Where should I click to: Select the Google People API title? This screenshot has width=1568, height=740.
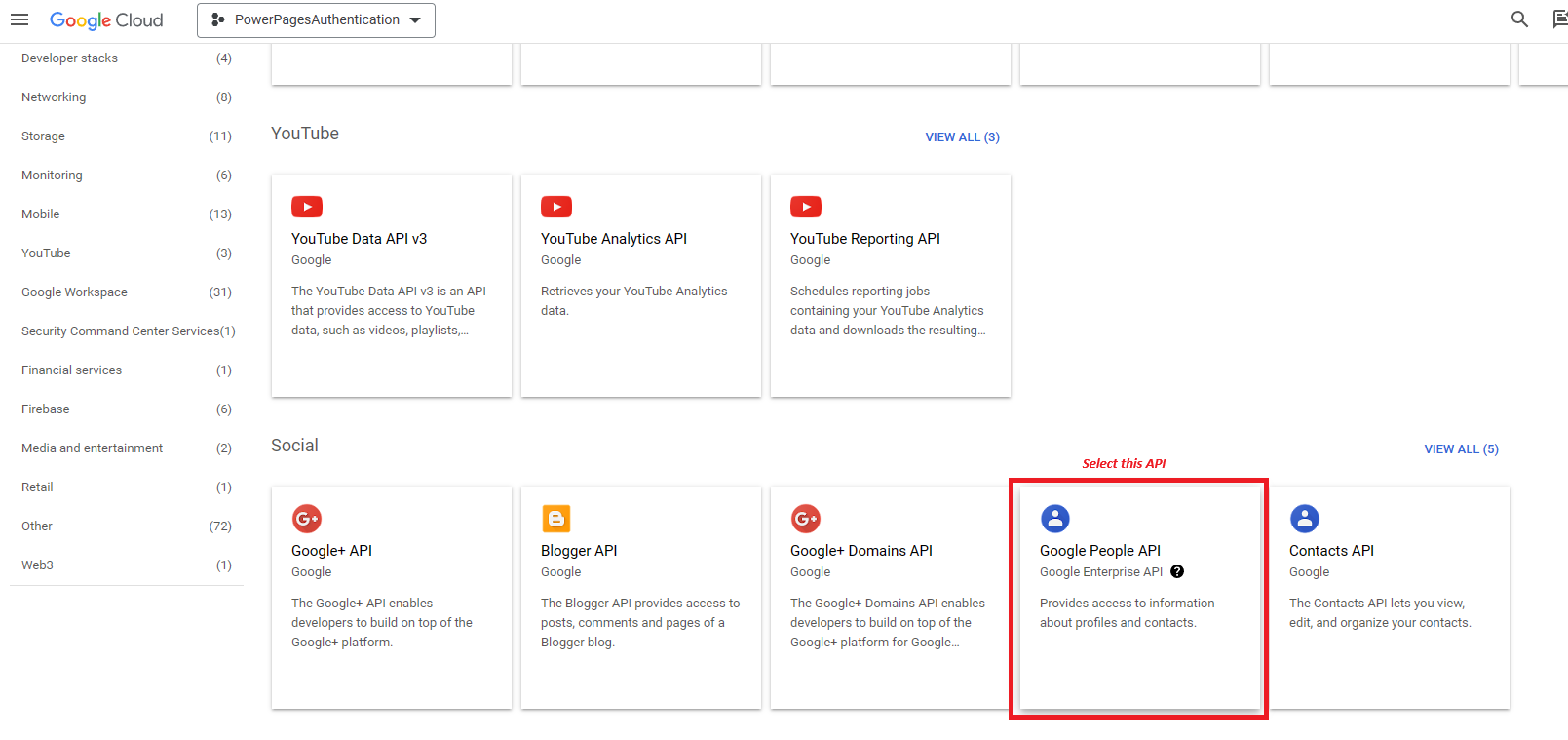[1100, 551]
